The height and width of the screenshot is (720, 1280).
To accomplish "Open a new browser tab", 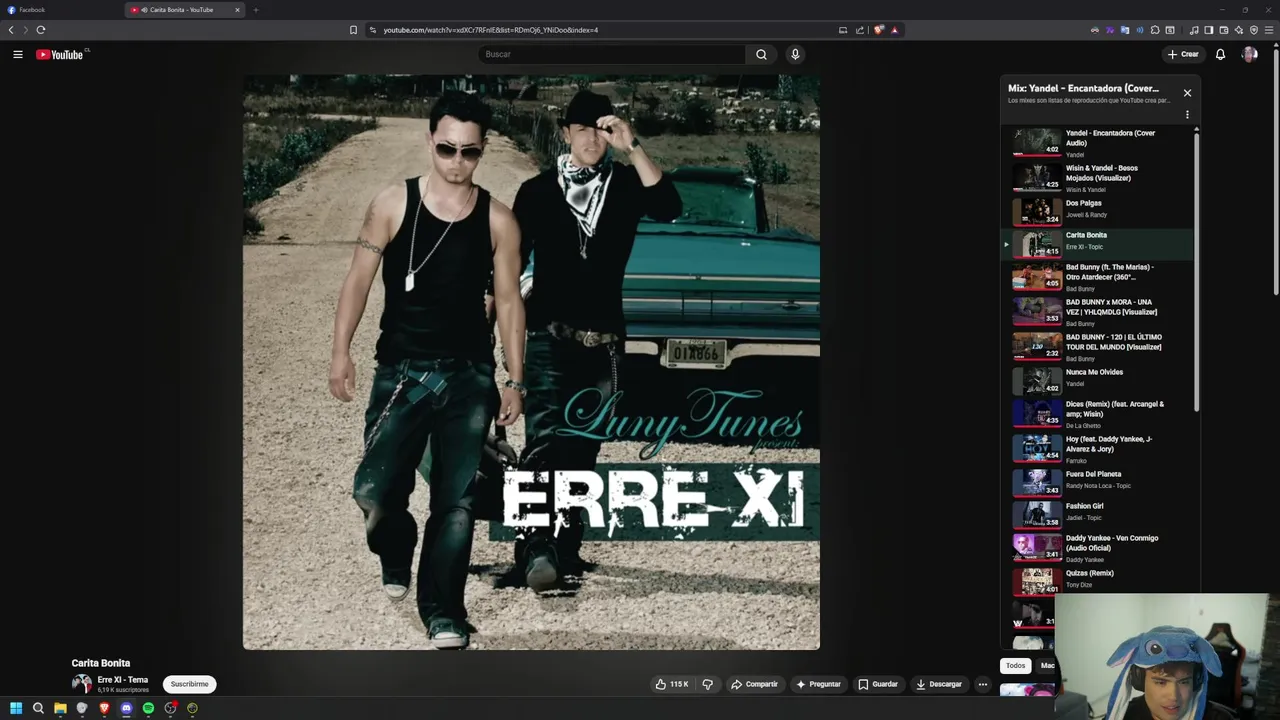I will [x=256, y=10].
